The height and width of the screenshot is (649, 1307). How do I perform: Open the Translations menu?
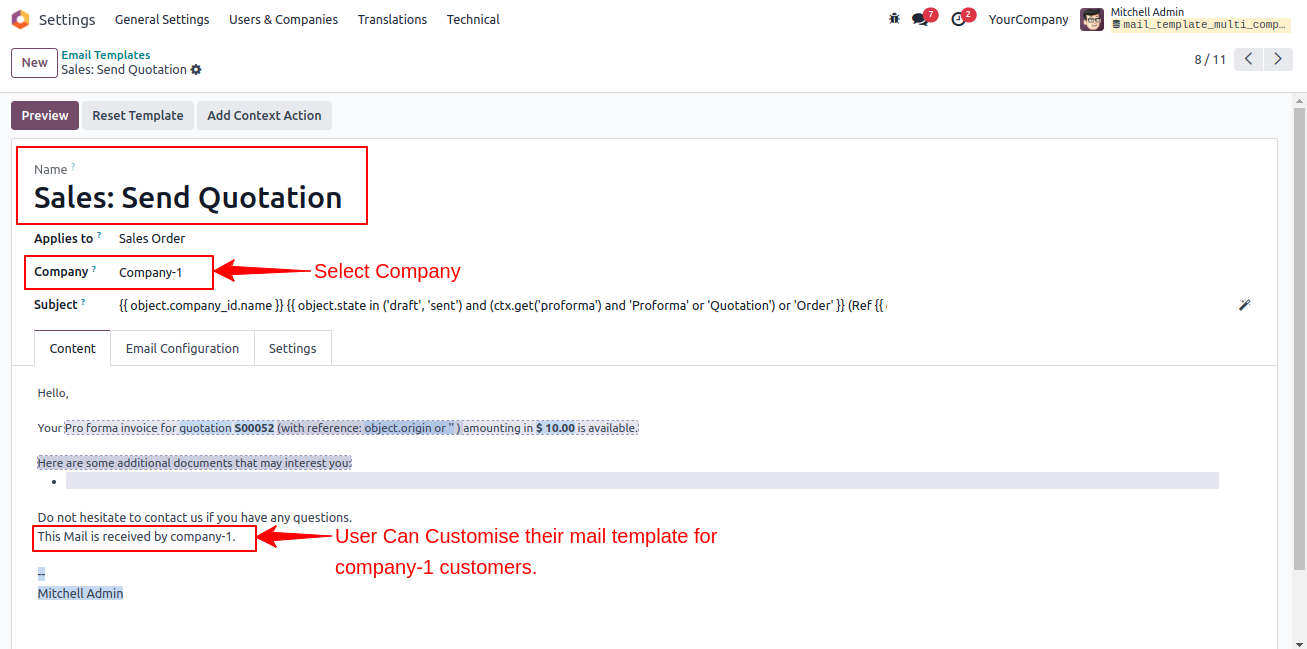pyautogui.click(x=392, y=19)
